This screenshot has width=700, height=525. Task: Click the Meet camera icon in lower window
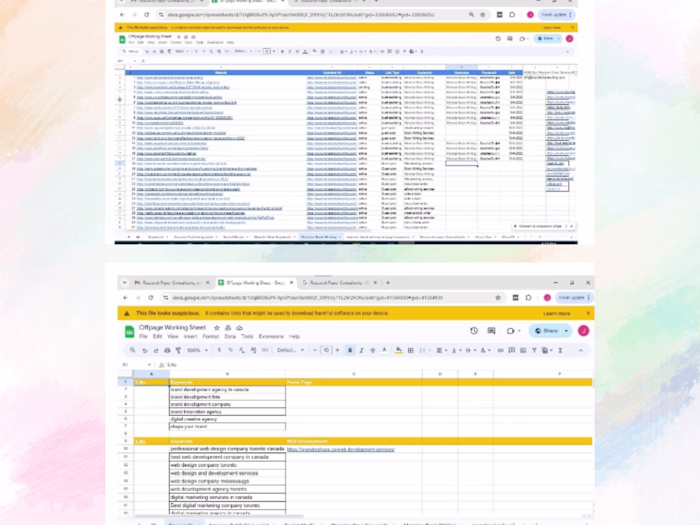pos(511,331)
